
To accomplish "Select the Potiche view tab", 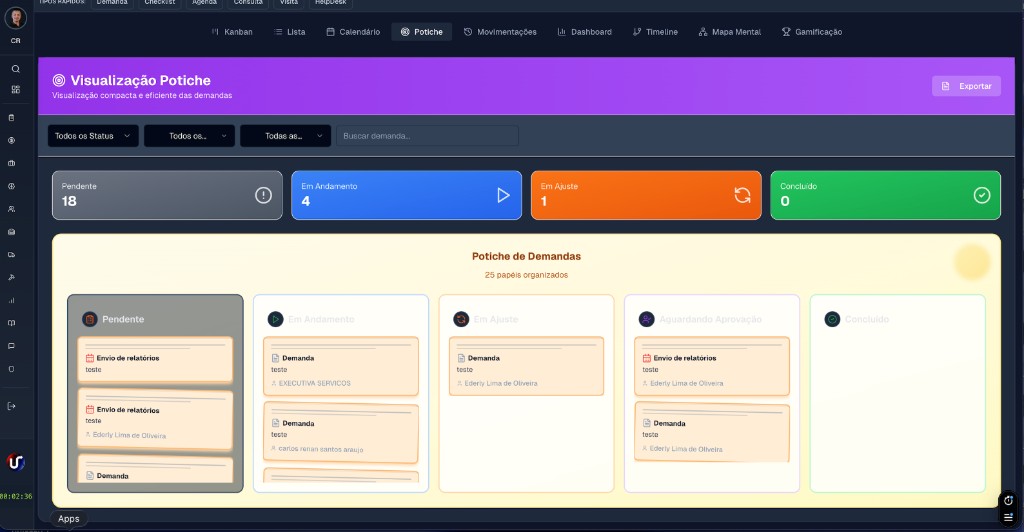I will [422, 32].
